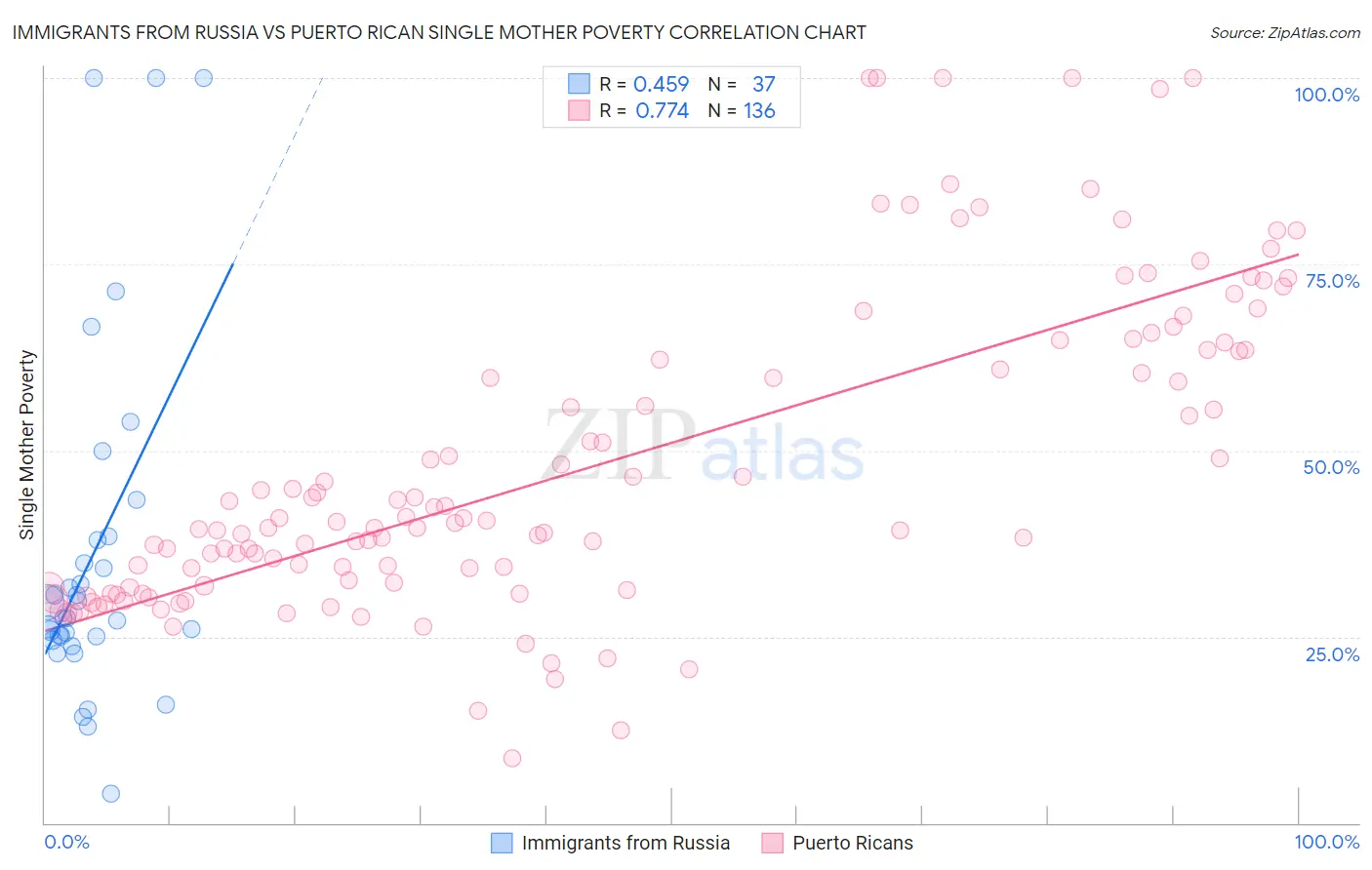Click the 50.0% y-axis label
Screen dimensions: 1372x870
tap(1332, 467)
